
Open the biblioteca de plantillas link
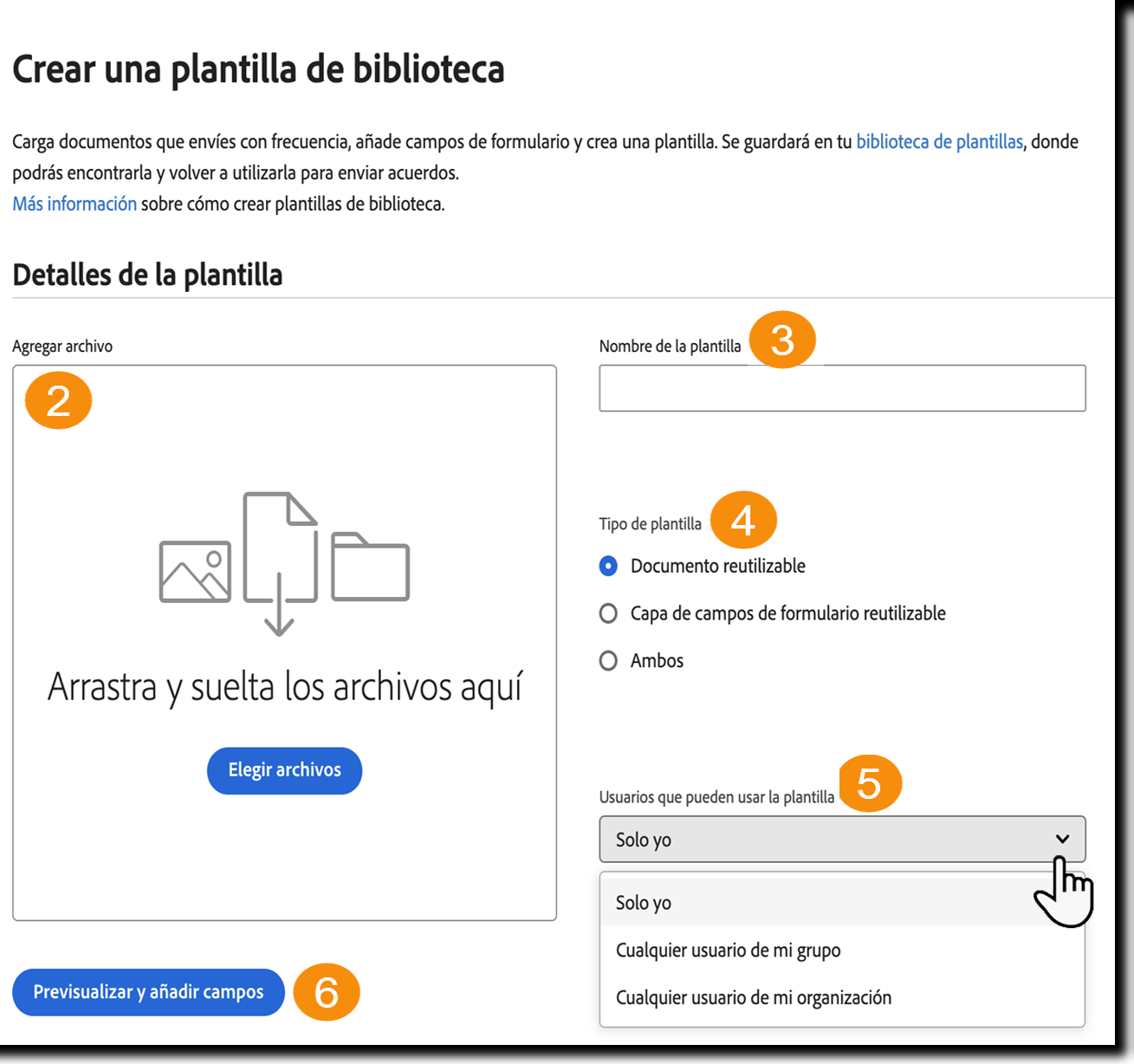(x=939, y=141)
